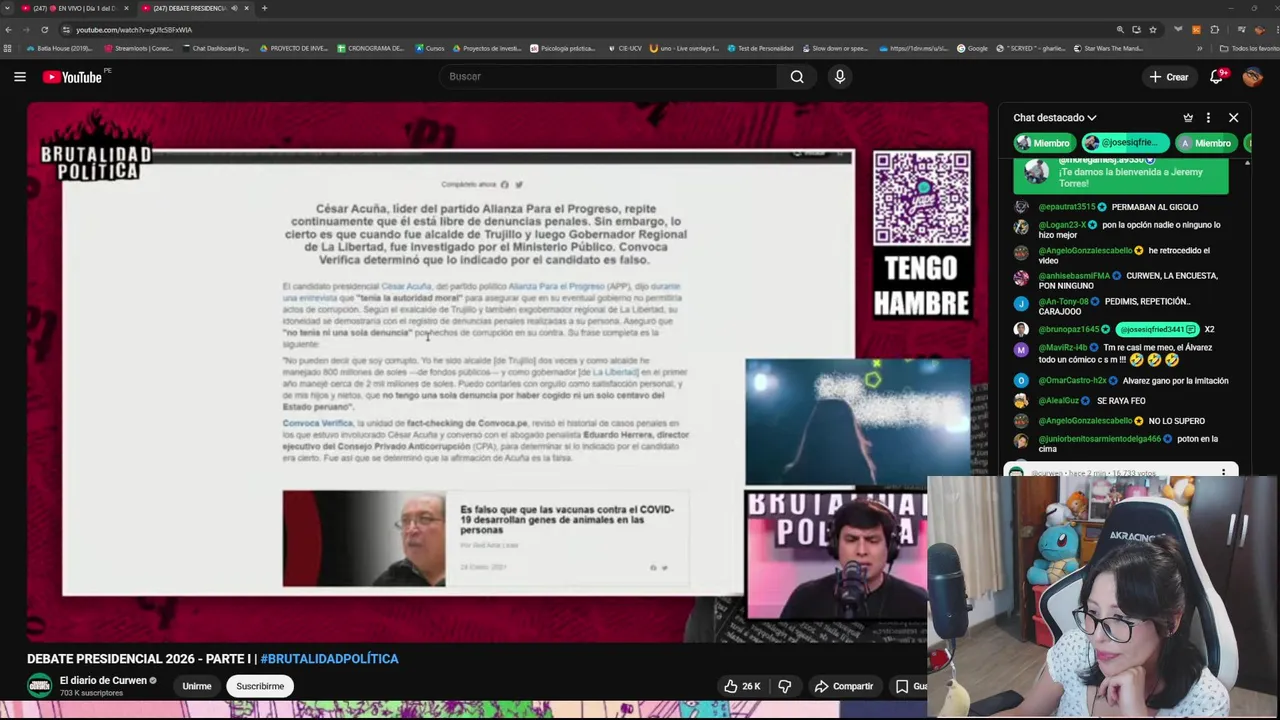This screenshot has width=1280, height=720.
Task: Open the poll card three-dot menu
Action: tap(1223, 472)
